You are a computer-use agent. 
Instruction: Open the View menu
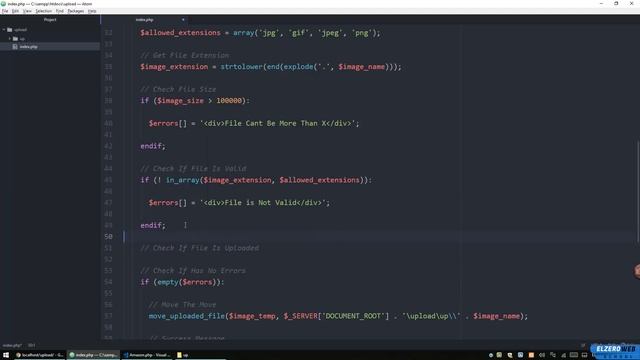click(x=27, y=11)
